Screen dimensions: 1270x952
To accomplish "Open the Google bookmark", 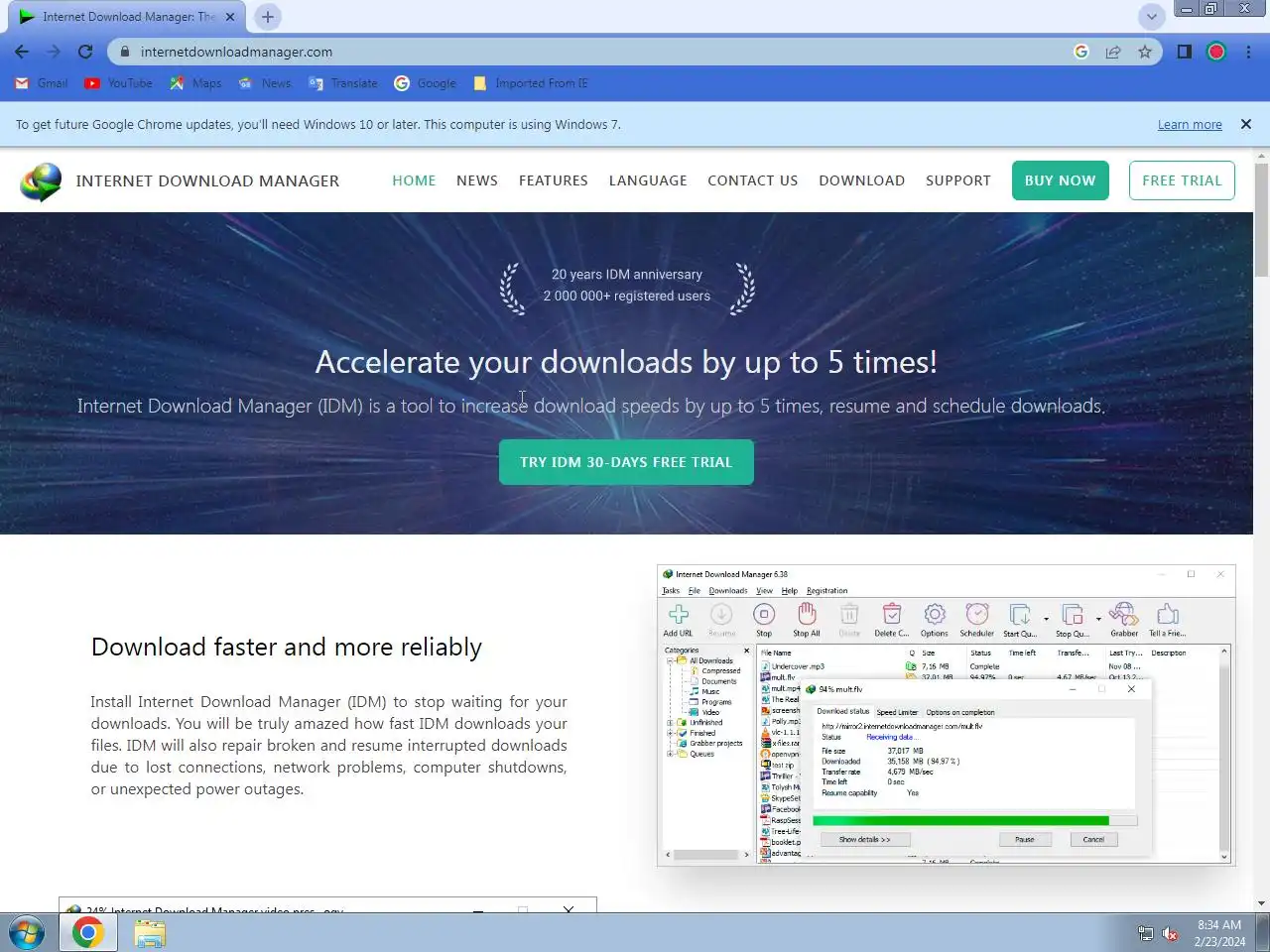I will pyautogui.click(x=426, y=83).
